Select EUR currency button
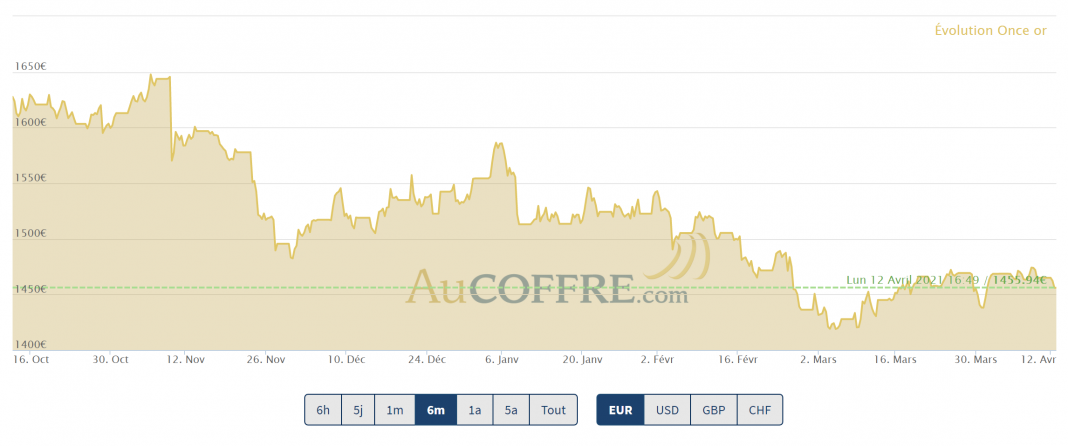This screenshot has width=1068, height=446. point(620,410)
